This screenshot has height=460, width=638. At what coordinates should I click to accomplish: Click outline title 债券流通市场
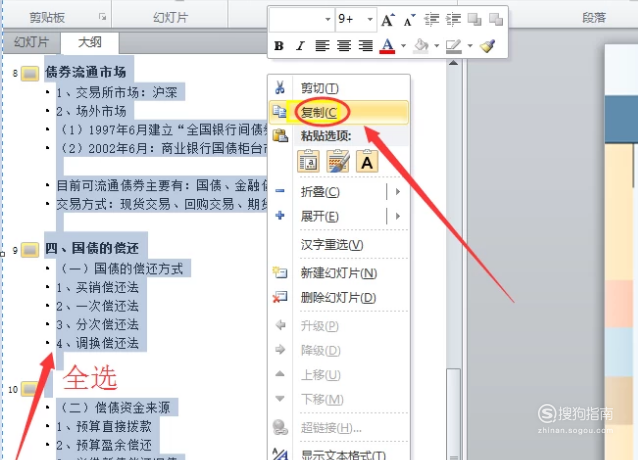click(85, 72)
